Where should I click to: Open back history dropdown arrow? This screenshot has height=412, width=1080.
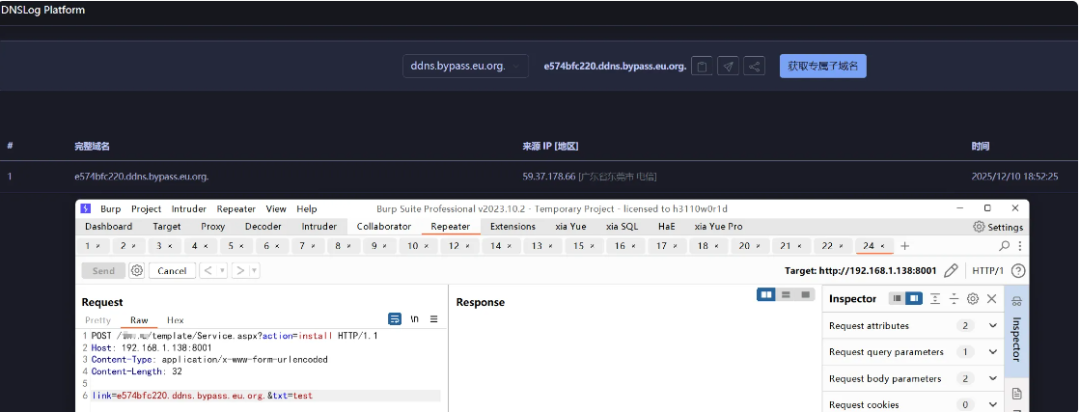(222, 271)
